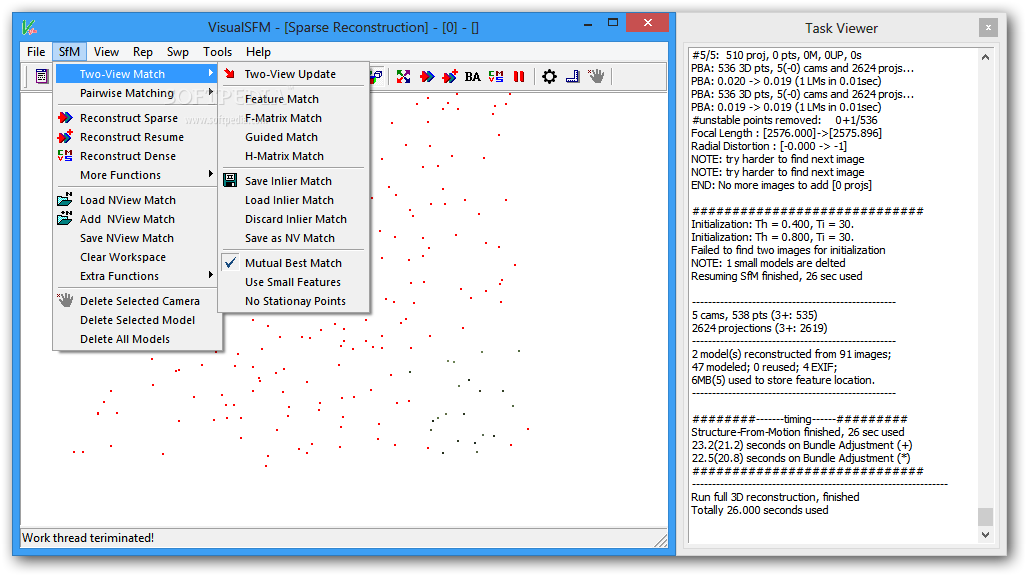This screenshot has width=1027, height=576.
Task: Open the File menu
Action: point(36,52)
